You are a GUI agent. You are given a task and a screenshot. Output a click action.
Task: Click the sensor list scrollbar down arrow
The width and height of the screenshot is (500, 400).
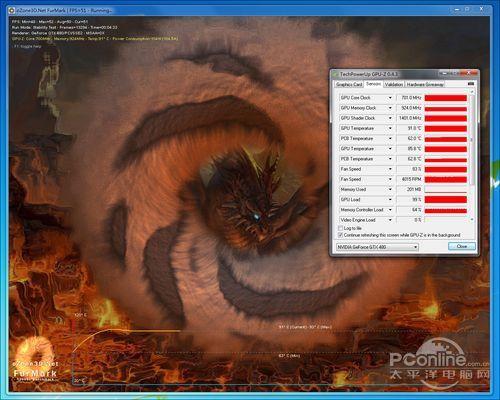(x=472, y=220)
